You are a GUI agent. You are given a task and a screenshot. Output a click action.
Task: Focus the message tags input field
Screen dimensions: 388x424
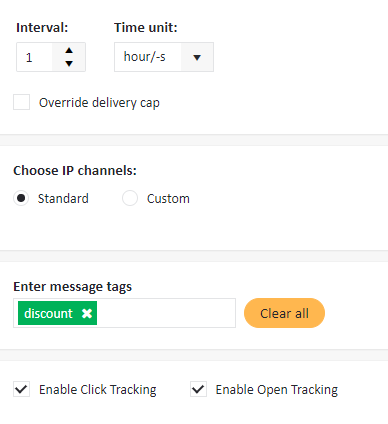(x=166, y=313)
